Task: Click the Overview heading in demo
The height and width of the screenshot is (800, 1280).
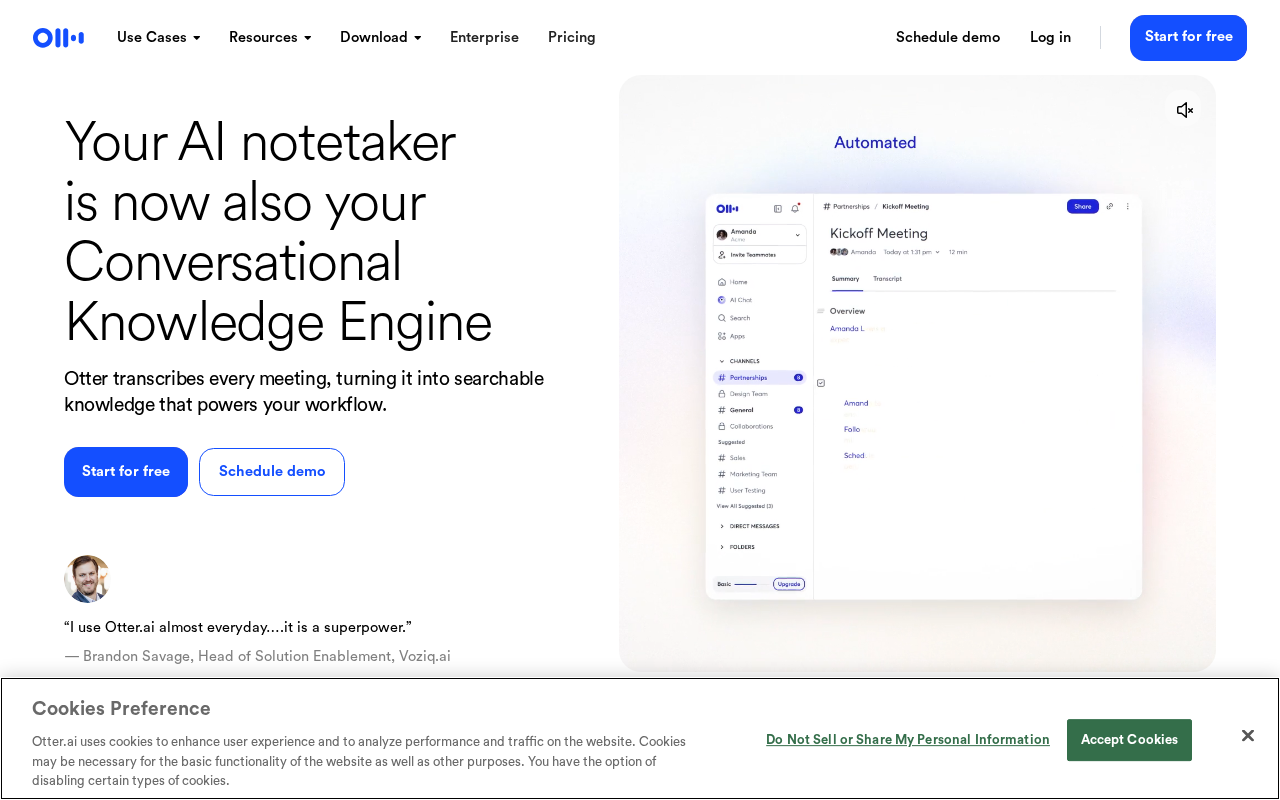Action: coord(847,311)
